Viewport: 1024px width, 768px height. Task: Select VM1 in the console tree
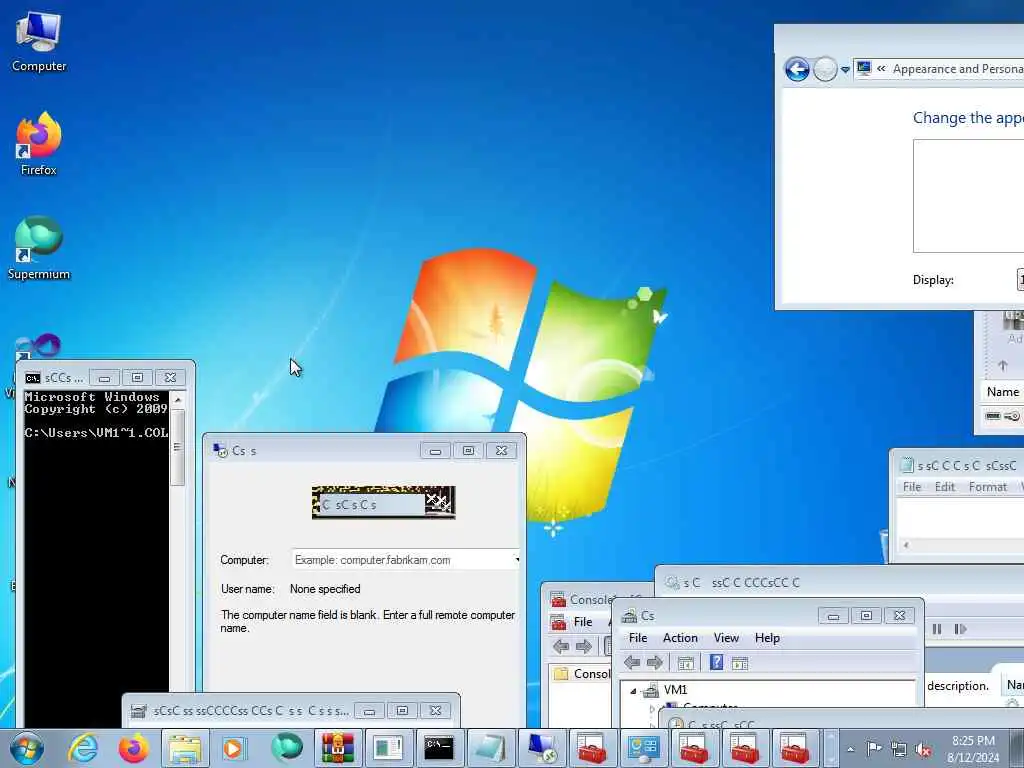[x=675, y=690]
